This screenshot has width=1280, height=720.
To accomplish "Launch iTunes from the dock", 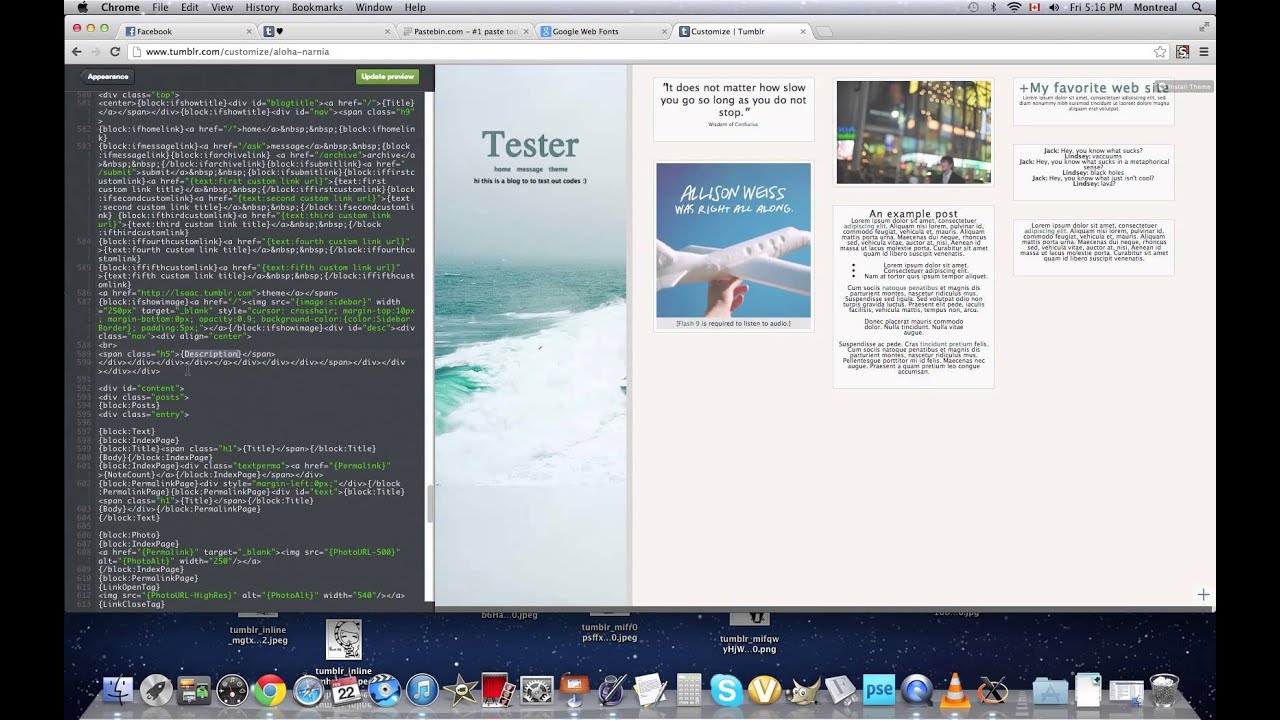I will (422, 690).
